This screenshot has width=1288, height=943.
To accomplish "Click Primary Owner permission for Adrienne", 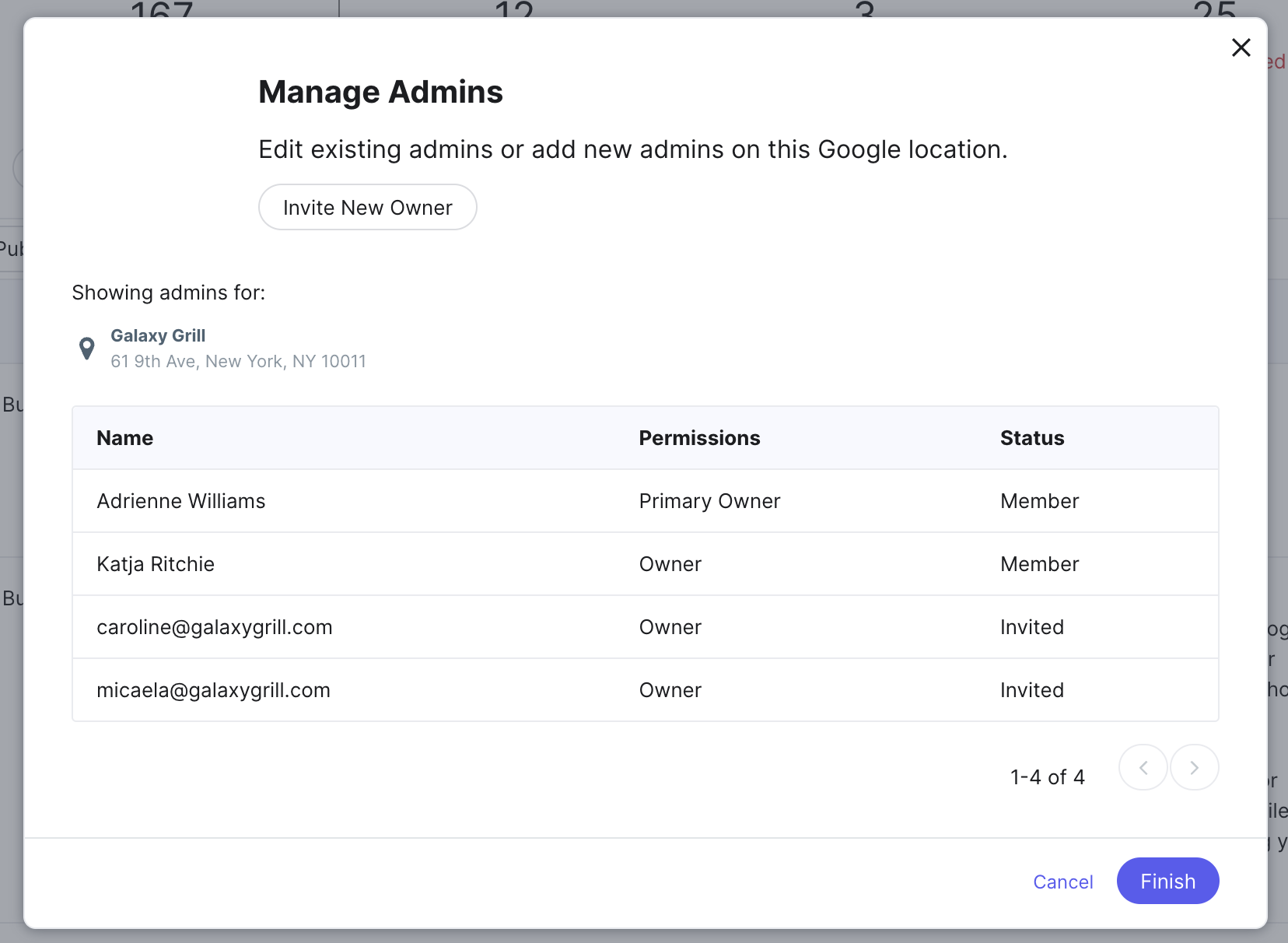I will point(709,501).
